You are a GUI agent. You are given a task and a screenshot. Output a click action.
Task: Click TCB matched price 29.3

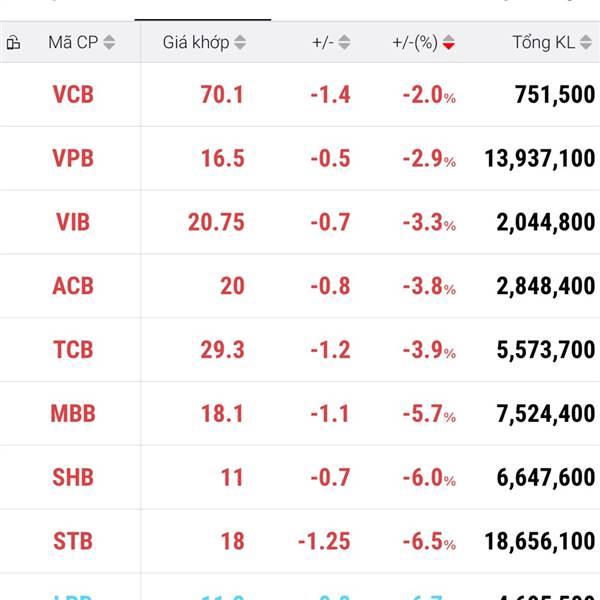click(222, 350)
